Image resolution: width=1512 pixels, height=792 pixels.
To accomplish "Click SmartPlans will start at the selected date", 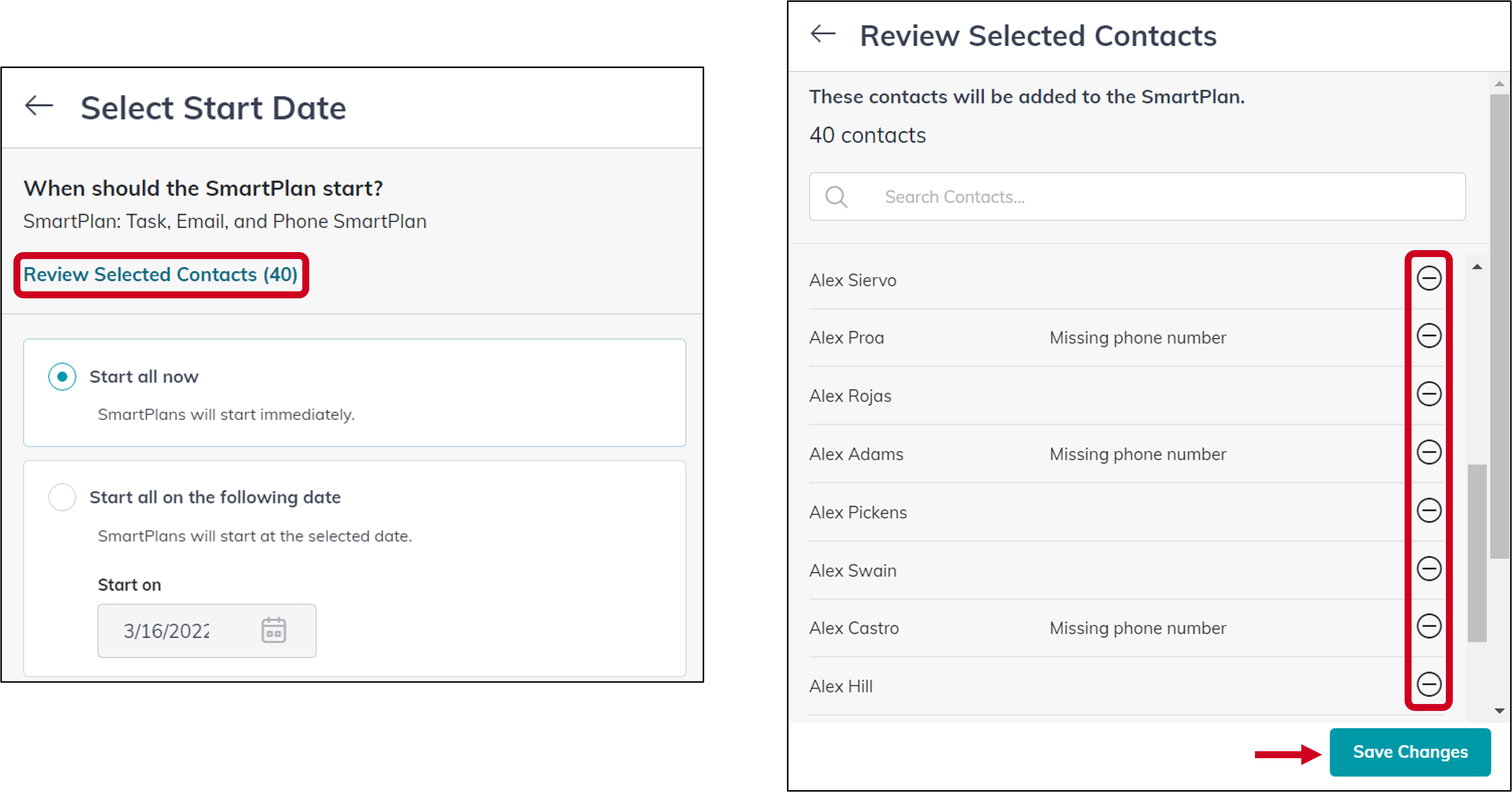I will click(x=255, y=536).
